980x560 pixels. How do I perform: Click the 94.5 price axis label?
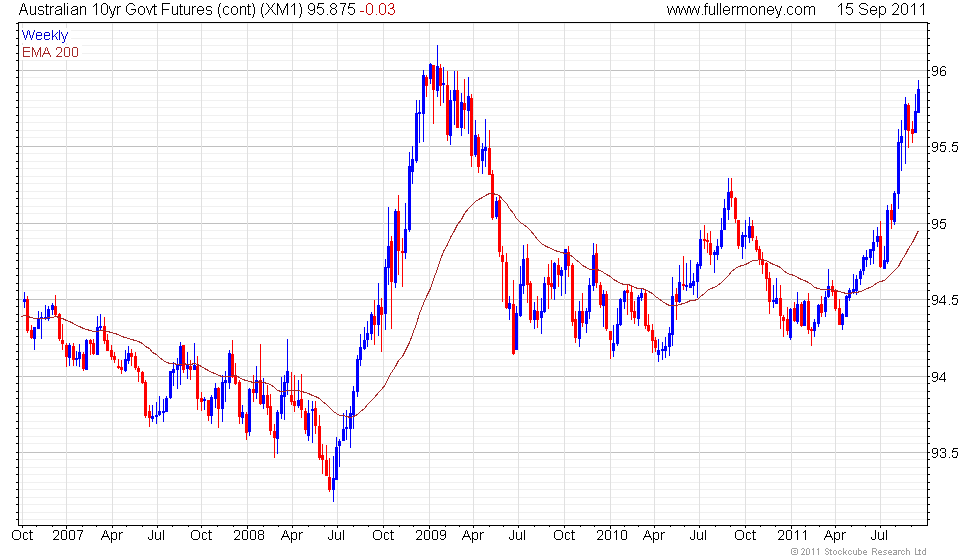click(944, 301)
